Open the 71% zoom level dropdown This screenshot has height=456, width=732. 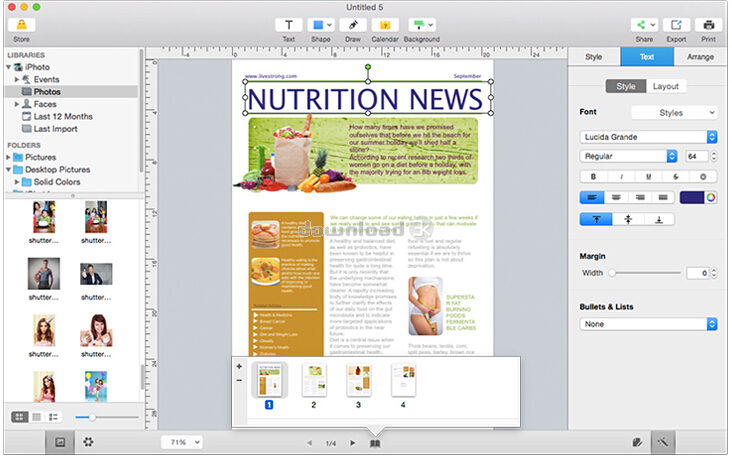183,441
